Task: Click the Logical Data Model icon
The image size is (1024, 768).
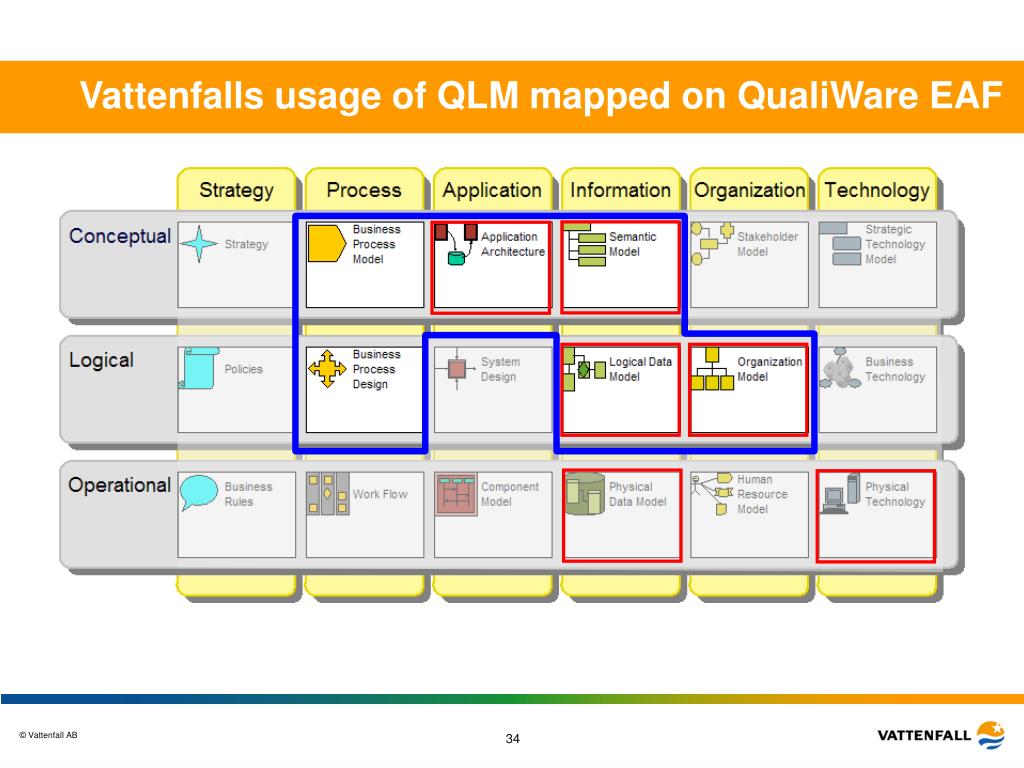Action: tap(584, 370)
